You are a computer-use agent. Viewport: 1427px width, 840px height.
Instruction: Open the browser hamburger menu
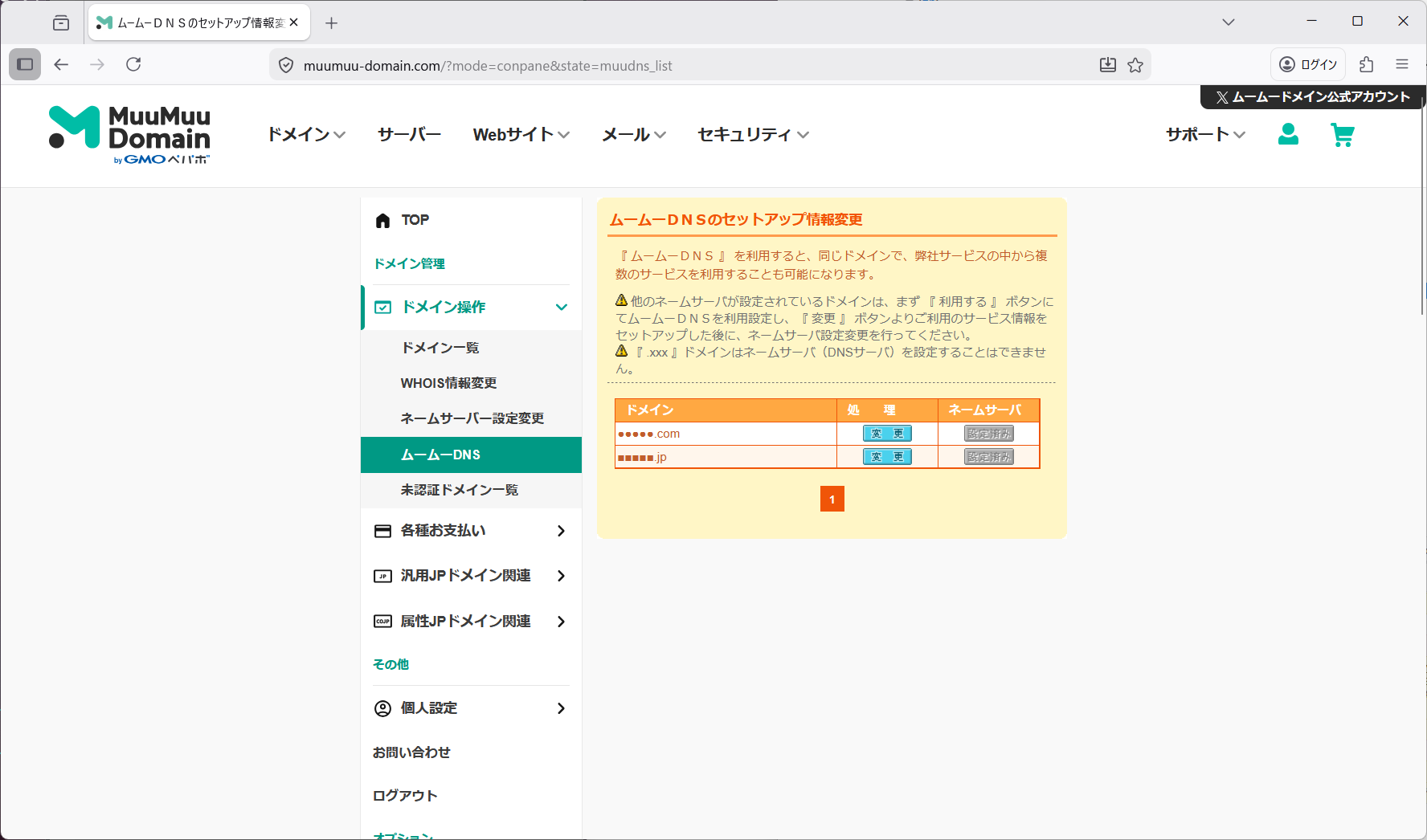(x=1402, y=64)
